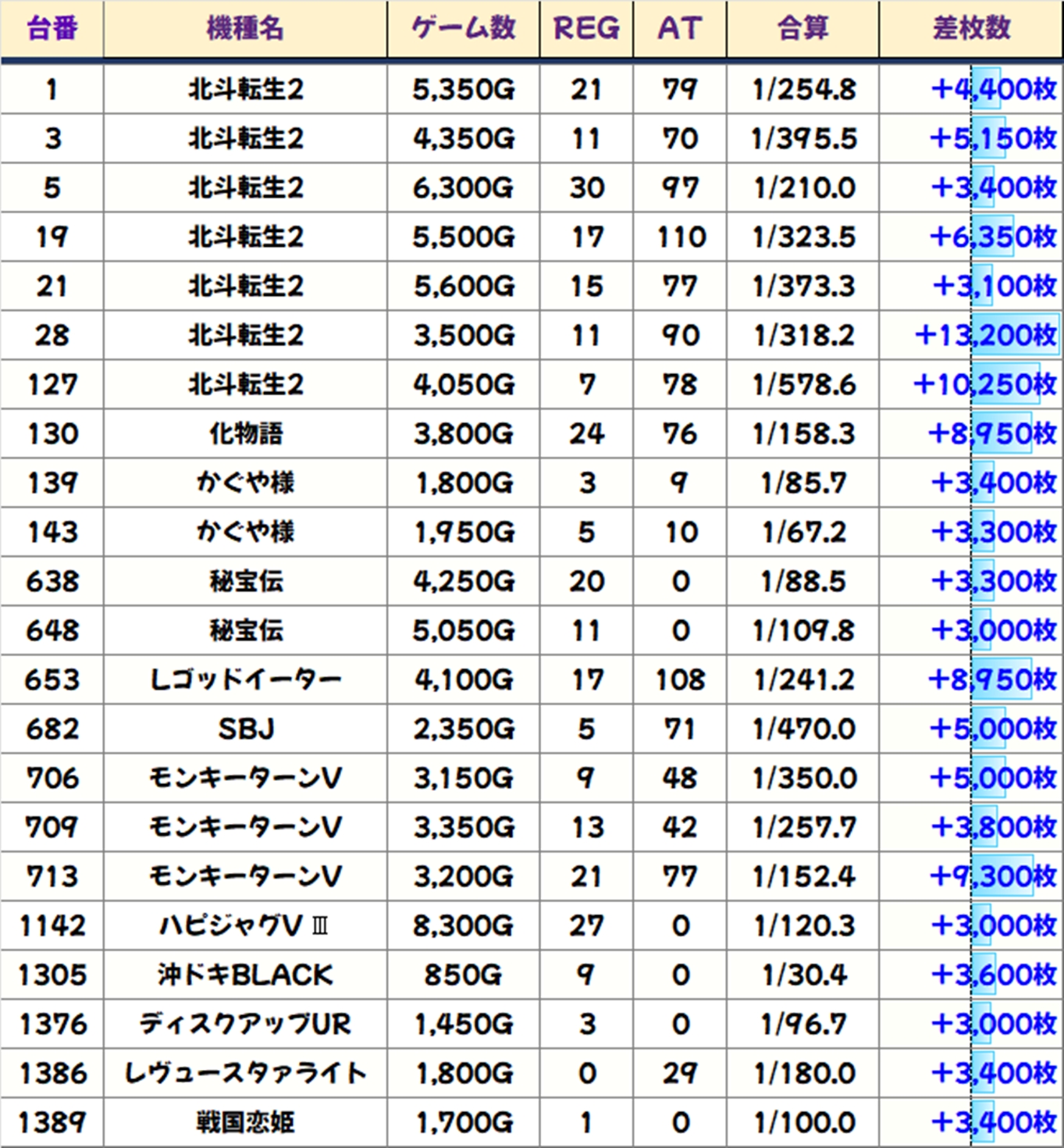Click the 沖ドキBLACK machine name
1064x1148 pixels.
[245, 975]
